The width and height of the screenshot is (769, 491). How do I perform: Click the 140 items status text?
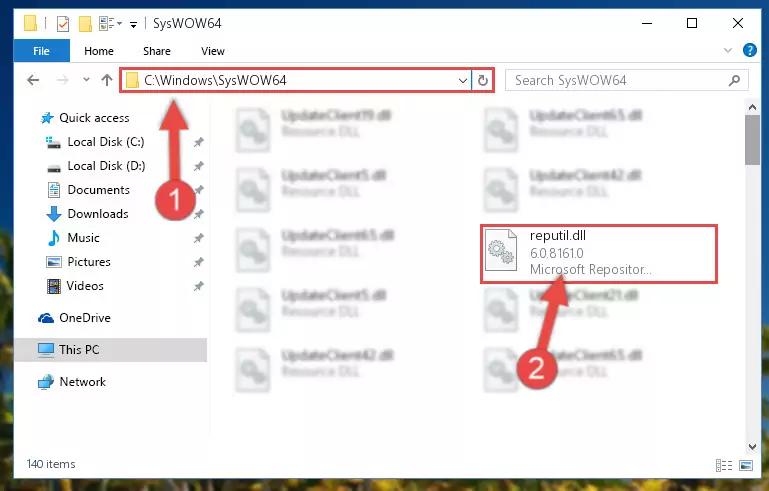(x=51, y=464)
